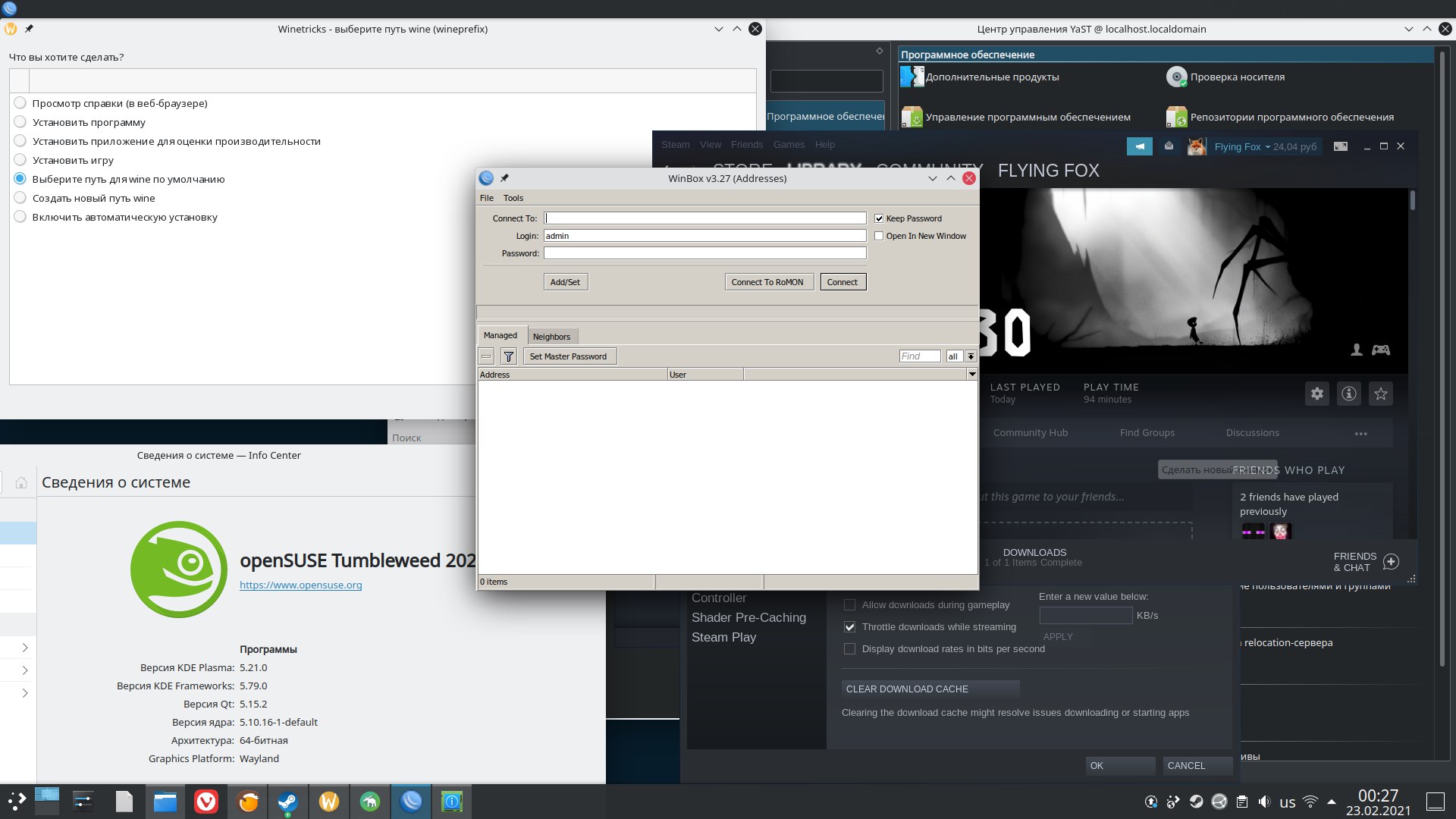Open the Wi-Fi network tray icon
The height and width of the screenshot is (819, 1456).
pos(1310,802)
